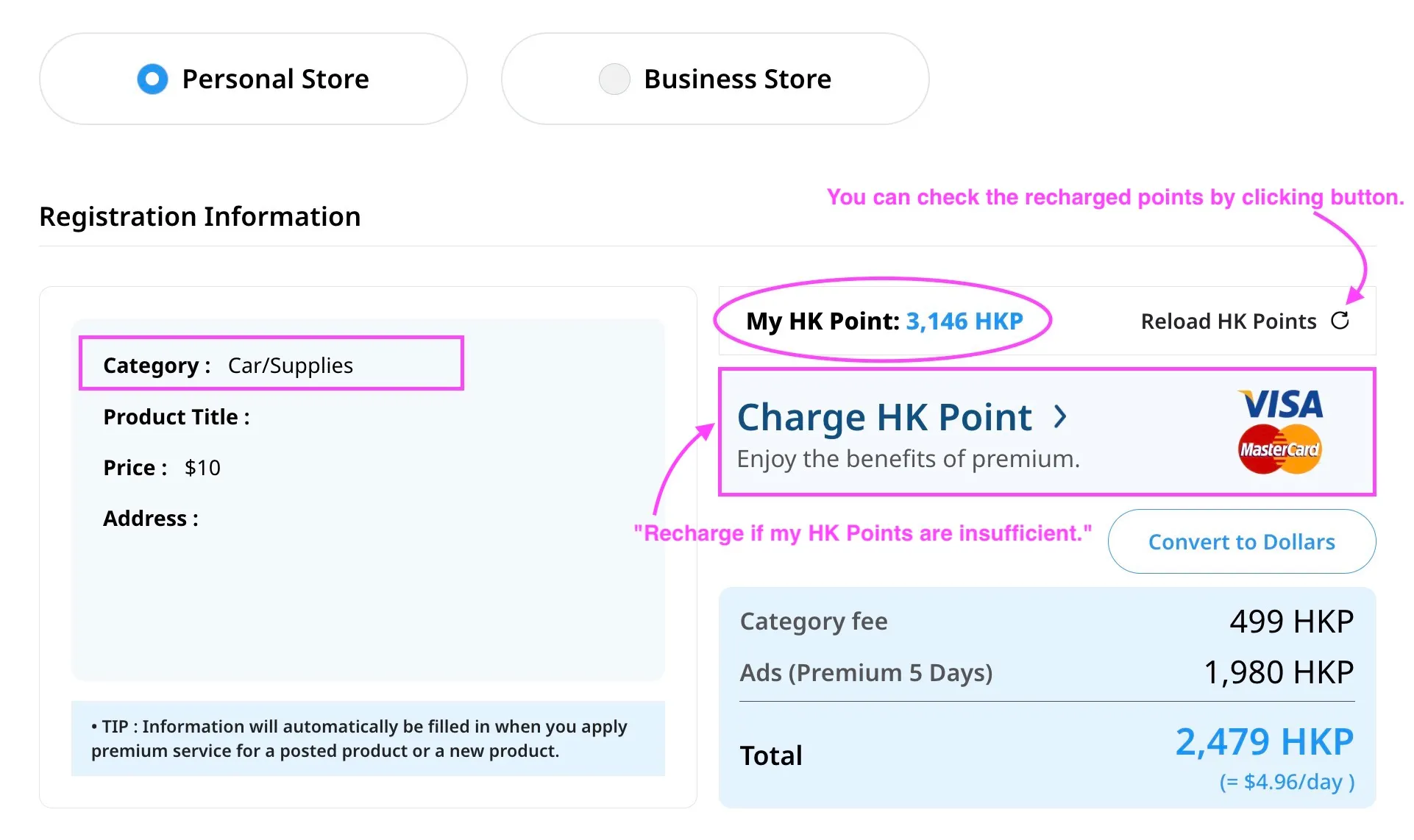Click the Reload HK Points label
Image resolution: width=1414 pixels, height=840 pixels.
click(x=1228, y=321)
